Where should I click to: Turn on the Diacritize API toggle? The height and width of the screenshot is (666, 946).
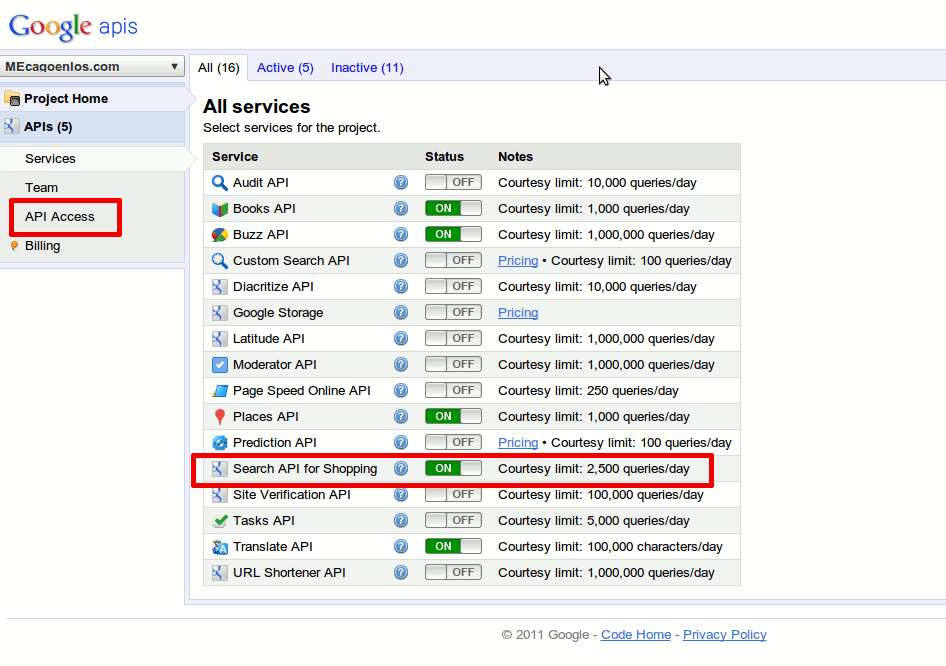click(453, 286)
